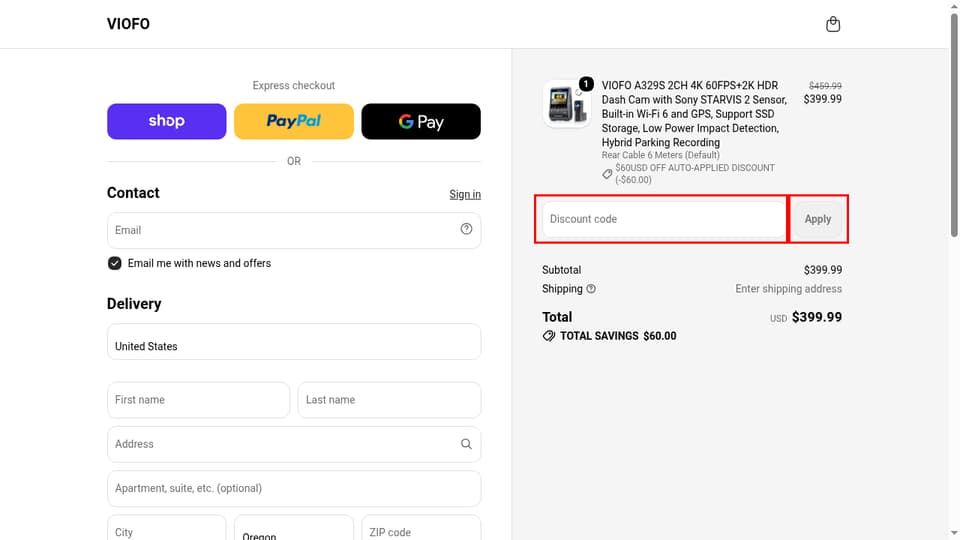
Task: Focus the Address input field
Action: coord(294,444)
